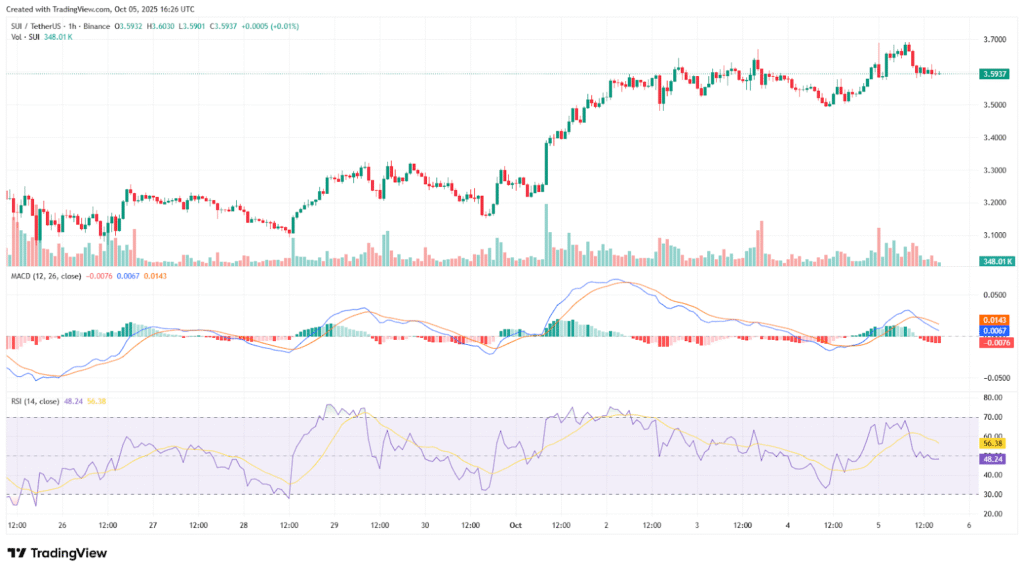Click the orange 0.0143 MACD signal tag

pos(995,320)
